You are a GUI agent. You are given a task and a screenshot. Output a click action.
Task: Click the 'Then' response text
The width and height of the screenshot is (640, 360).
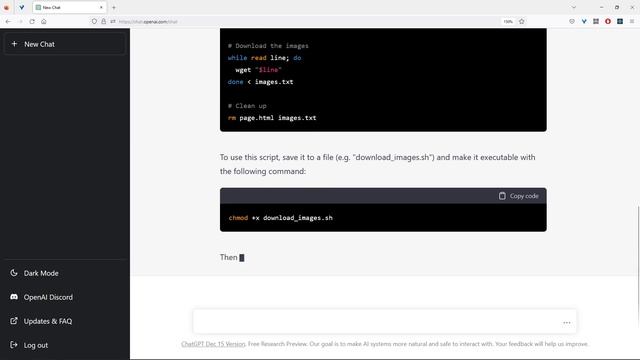229,258
